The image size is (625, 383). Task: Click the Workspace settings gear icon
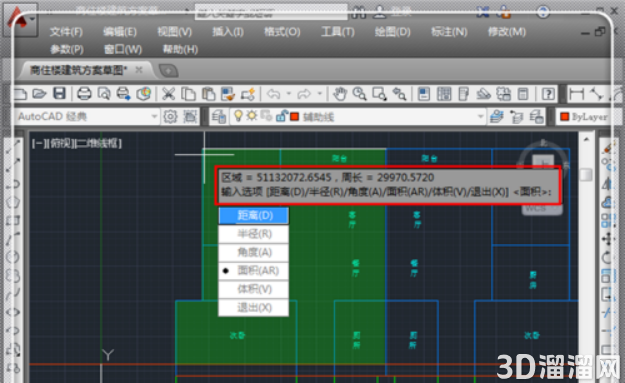pos(170,117)
